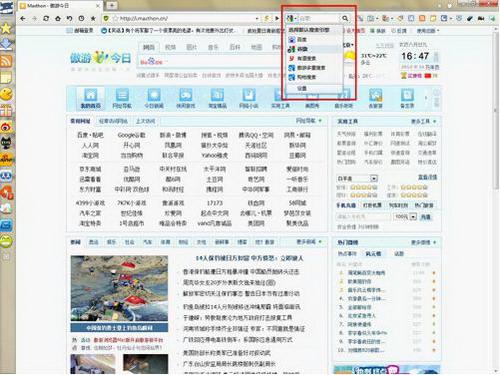
Task: Open a new tab with the plus button
Action: pos(112,5)
